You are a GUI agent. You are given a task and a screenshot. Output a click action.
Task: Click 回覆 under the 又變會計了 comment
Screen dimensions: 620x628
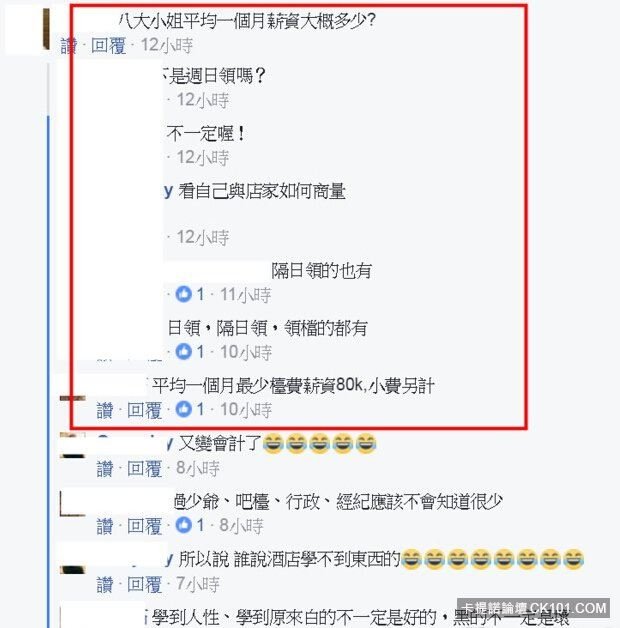click(x=144, y=468)
